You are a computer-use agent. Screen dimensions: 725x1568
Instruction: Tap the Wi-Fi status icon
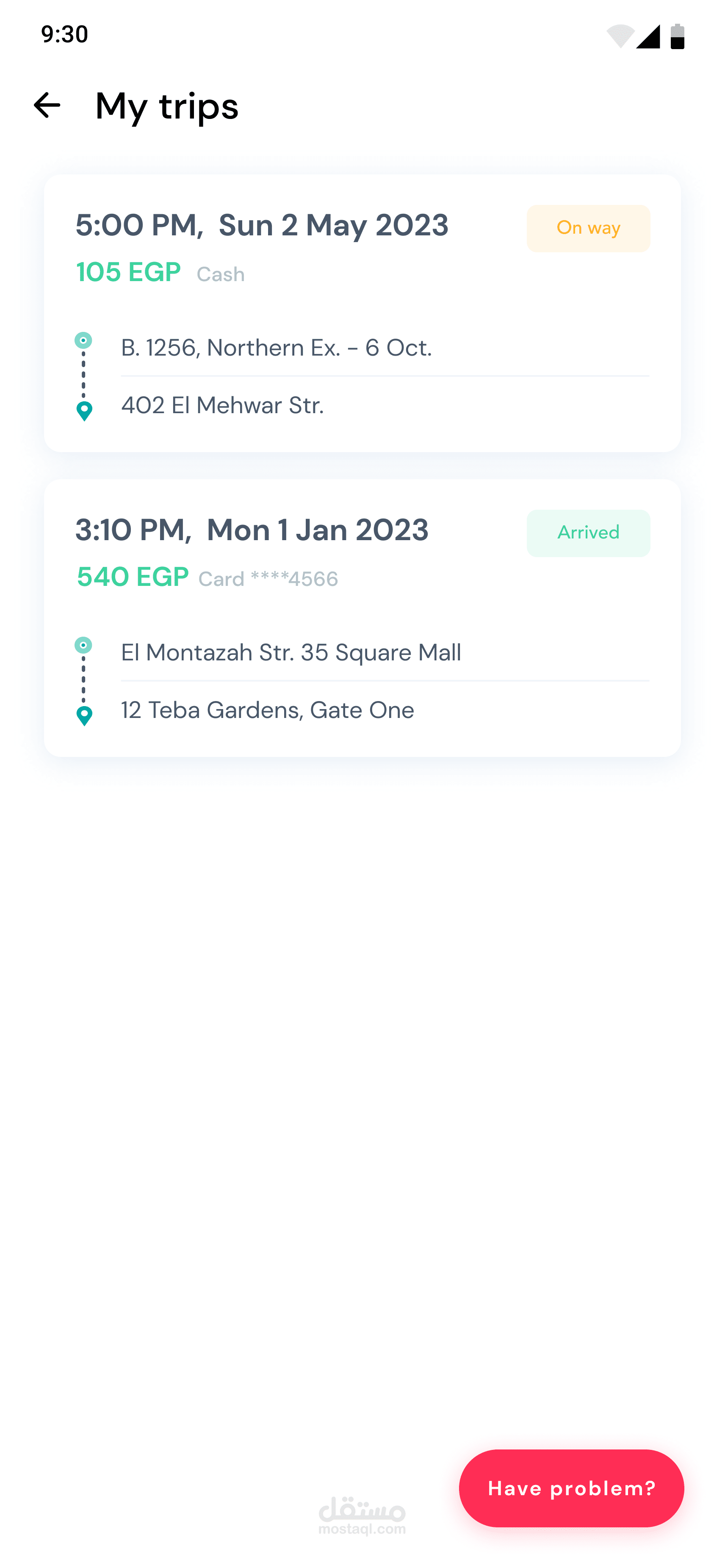point(620,36)
